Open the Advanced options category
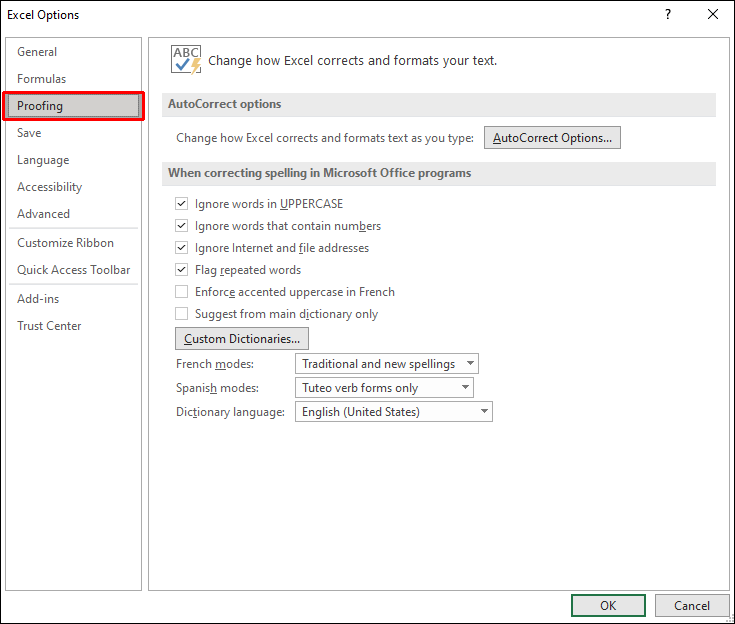The height and width of the screenshot is (624, 735). click(x=44, y=214)
